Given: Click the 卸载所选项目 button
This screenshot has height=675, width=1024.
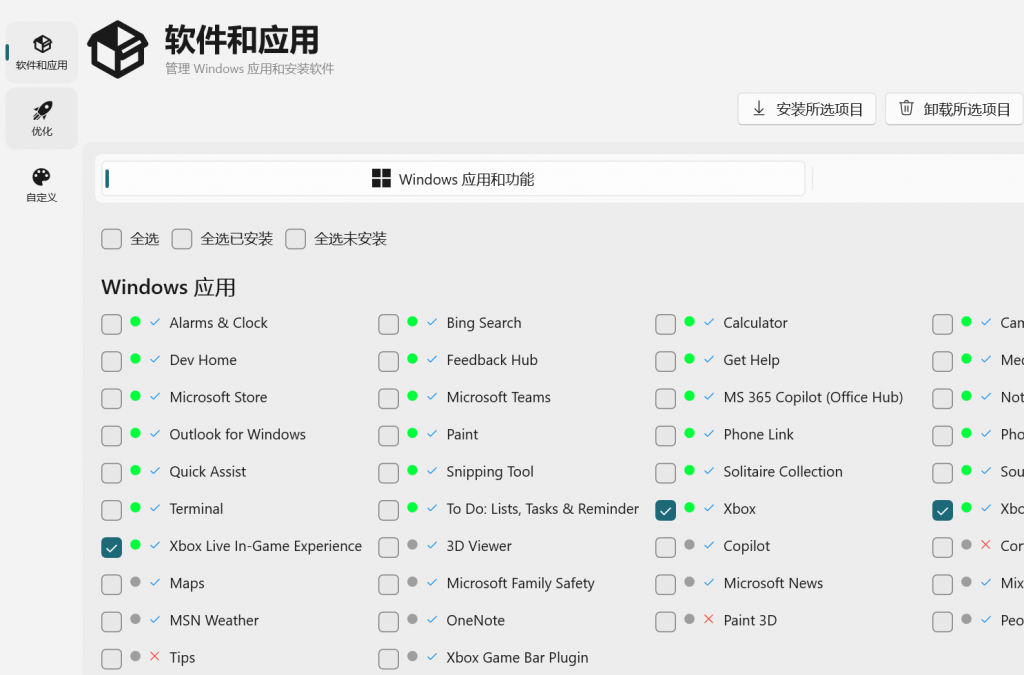Looking at the screenshot, I should (954, 108).
